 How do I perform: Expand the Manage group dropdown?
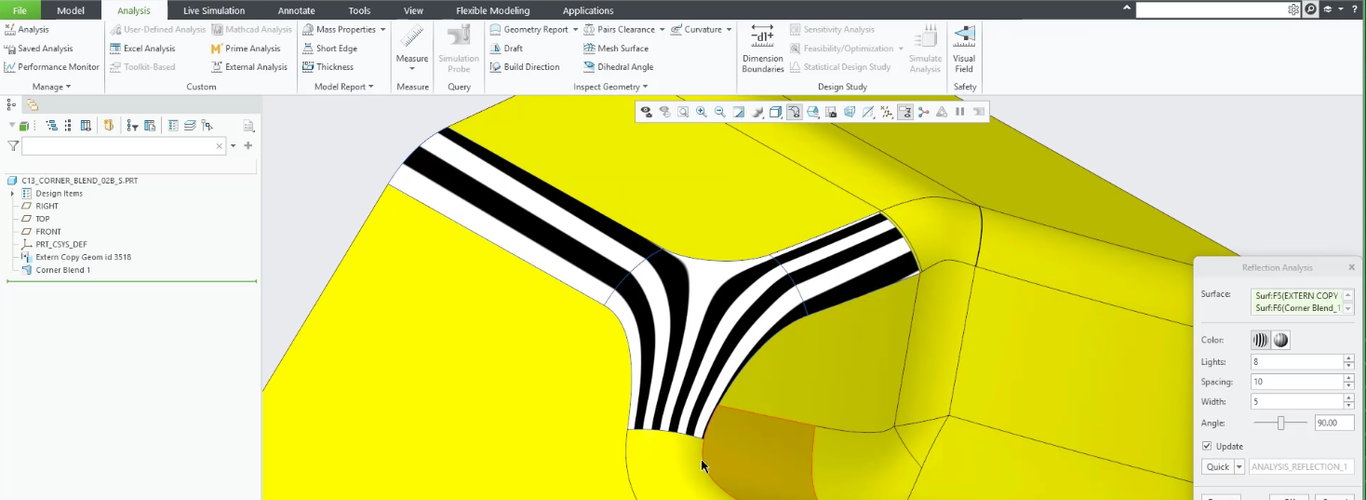(52, 87)
